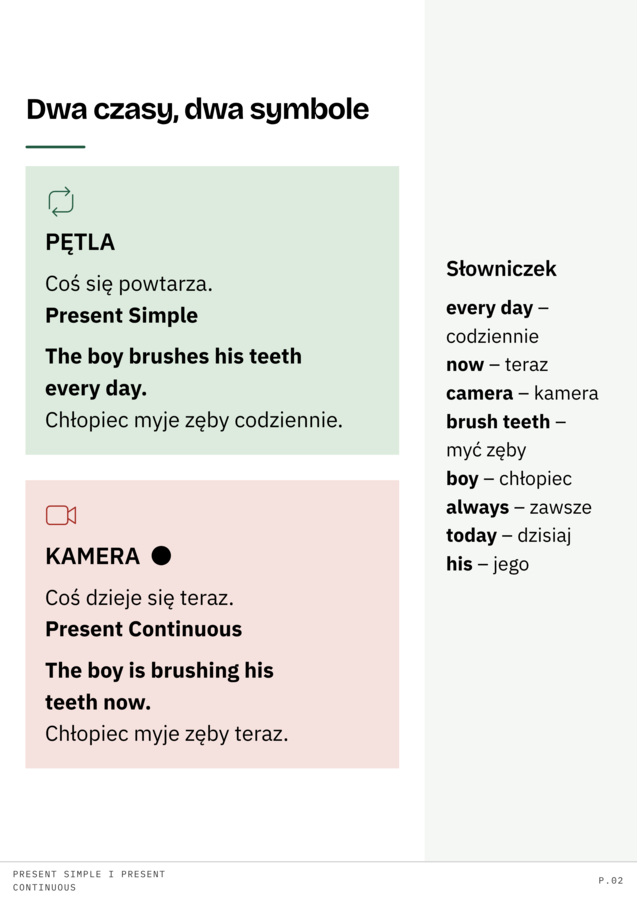Click the page number P.02
Screen dimensions: 637x900
[611, 880]
